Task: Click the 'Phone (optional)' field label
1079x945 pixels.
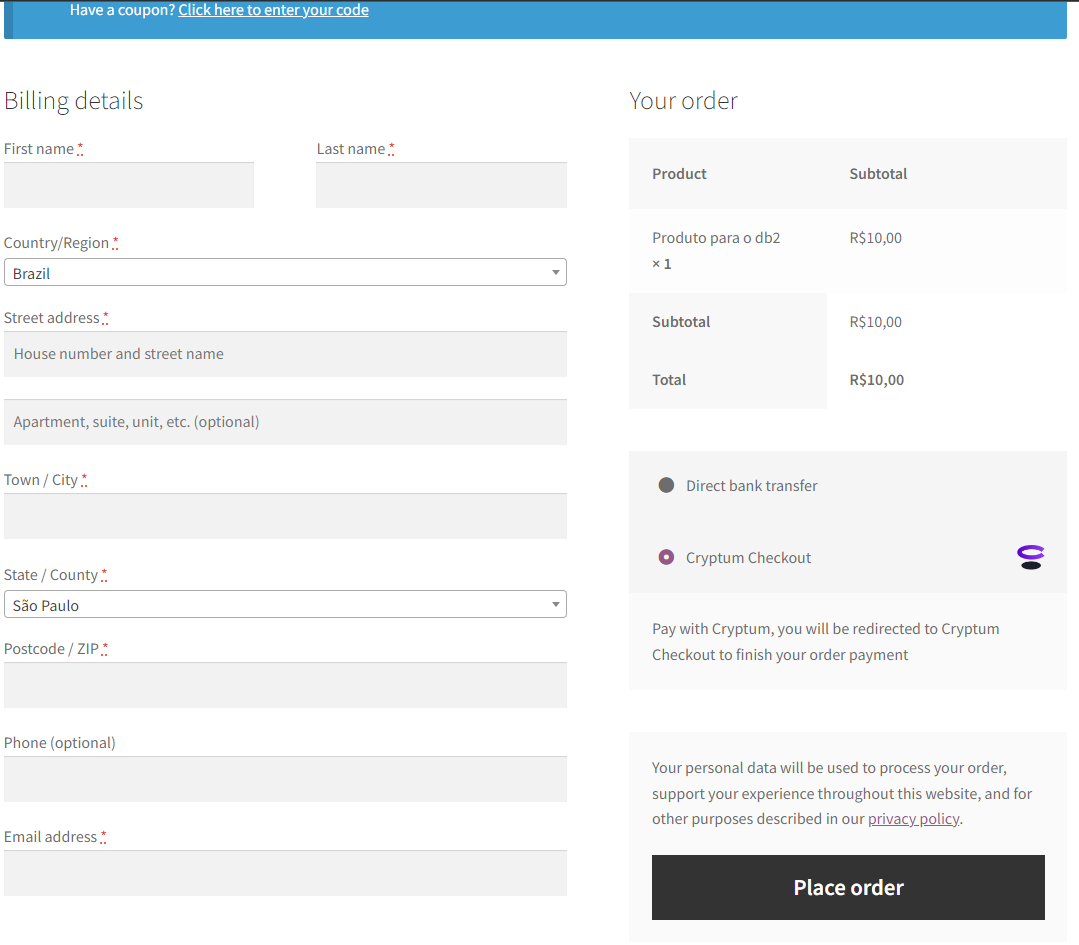Action: [x=60, y=743]
